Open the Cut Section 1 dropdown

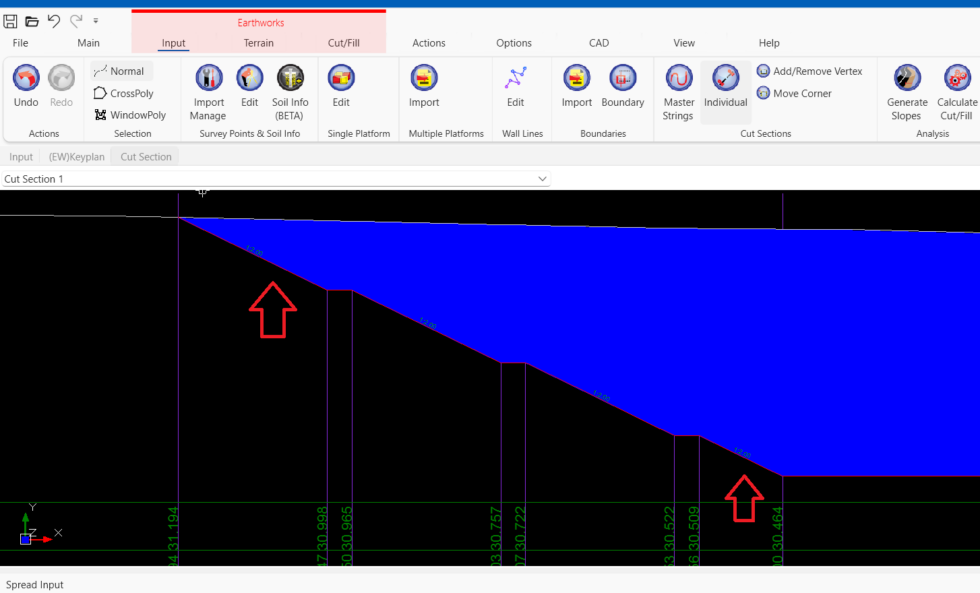tap(542, 178)
